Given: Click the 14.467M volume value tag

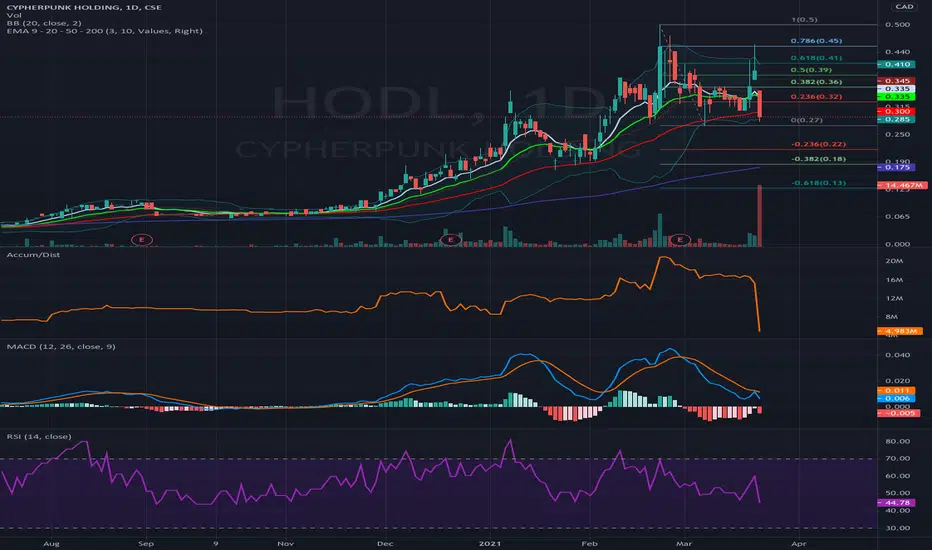Looking at the screenshot, I should 902,186.
